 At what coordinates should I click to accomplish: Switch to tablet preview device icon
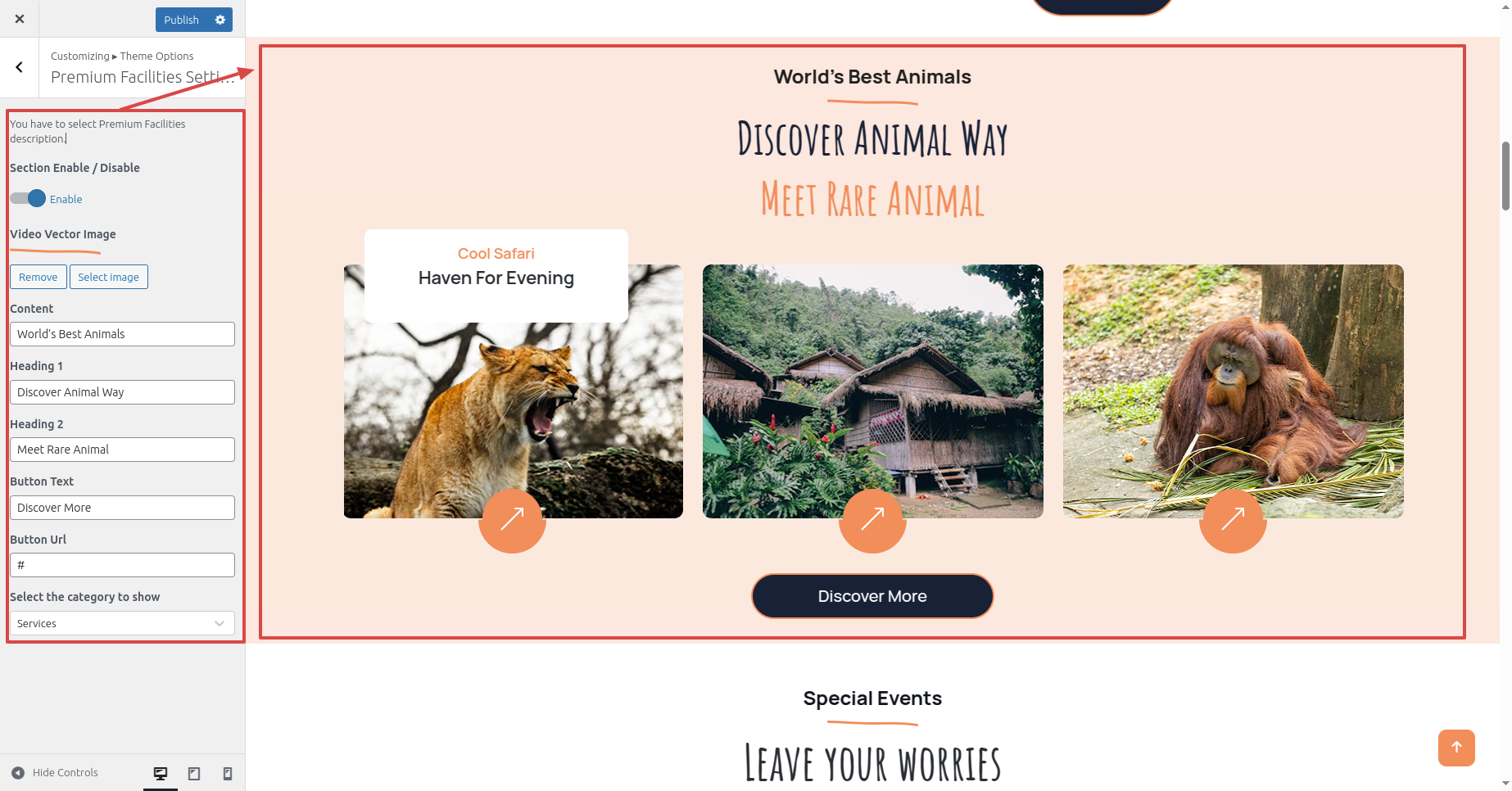194,773
